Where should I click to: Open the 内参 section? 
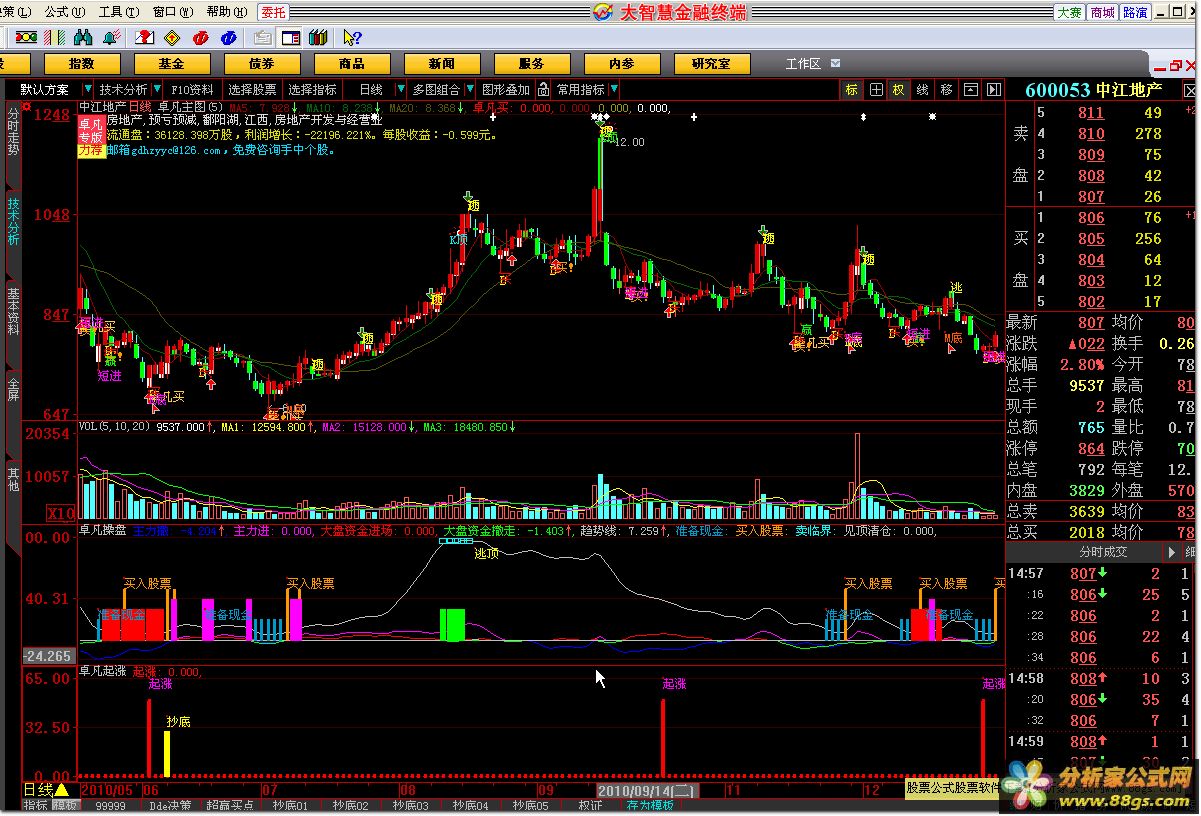pos(622,63)
